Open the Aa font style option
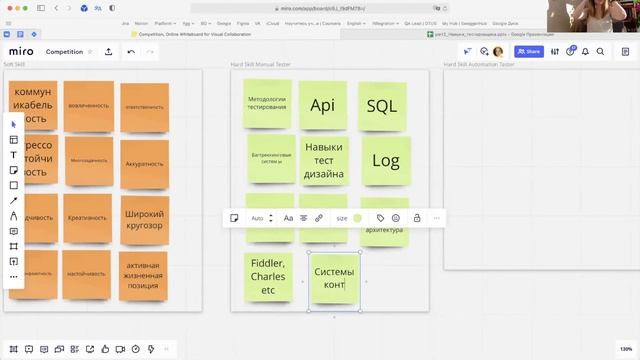 pyautogui.click(x=288, y=218)
